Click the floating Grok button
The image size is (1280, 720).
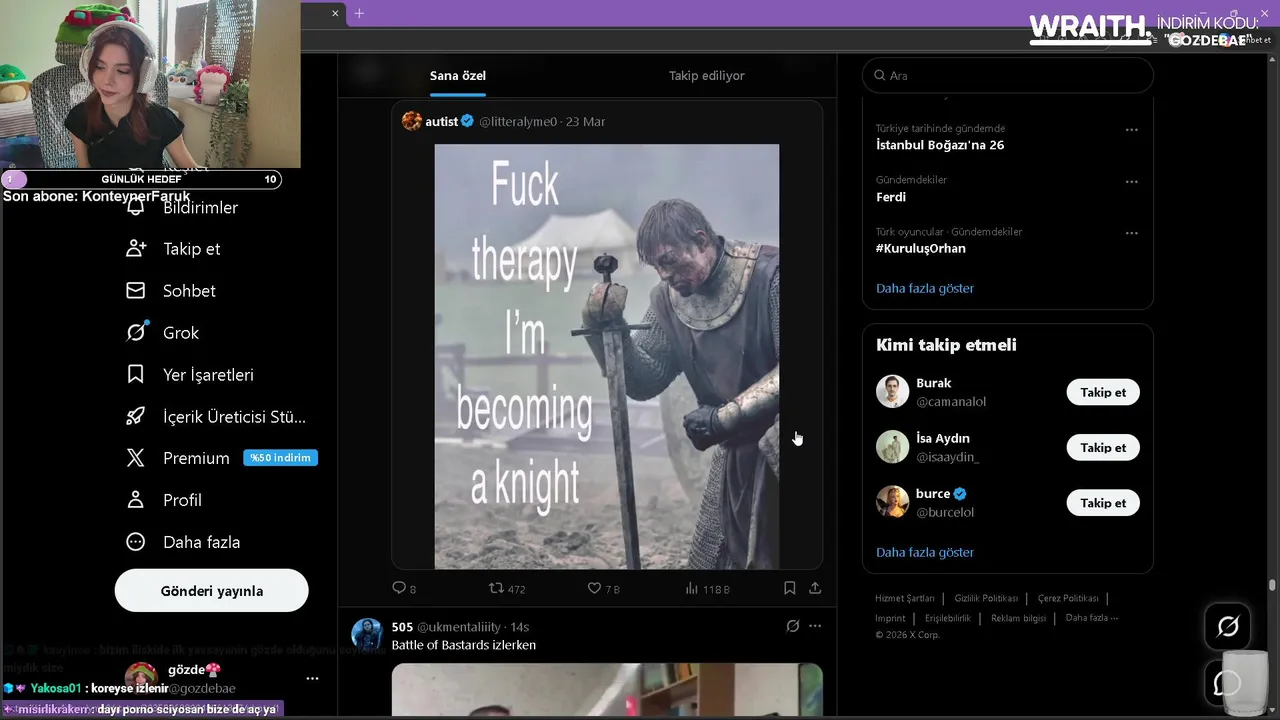(x=1228, y=627)
